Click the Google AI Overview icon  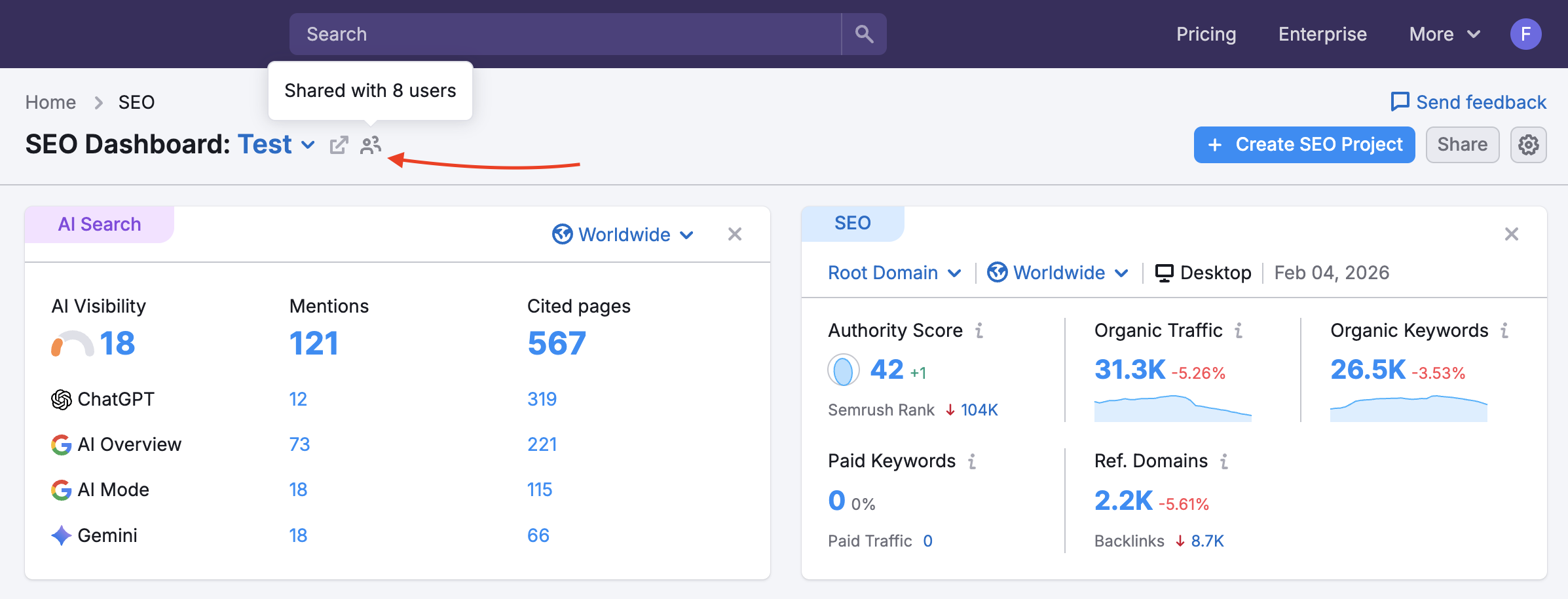(60, 444)
